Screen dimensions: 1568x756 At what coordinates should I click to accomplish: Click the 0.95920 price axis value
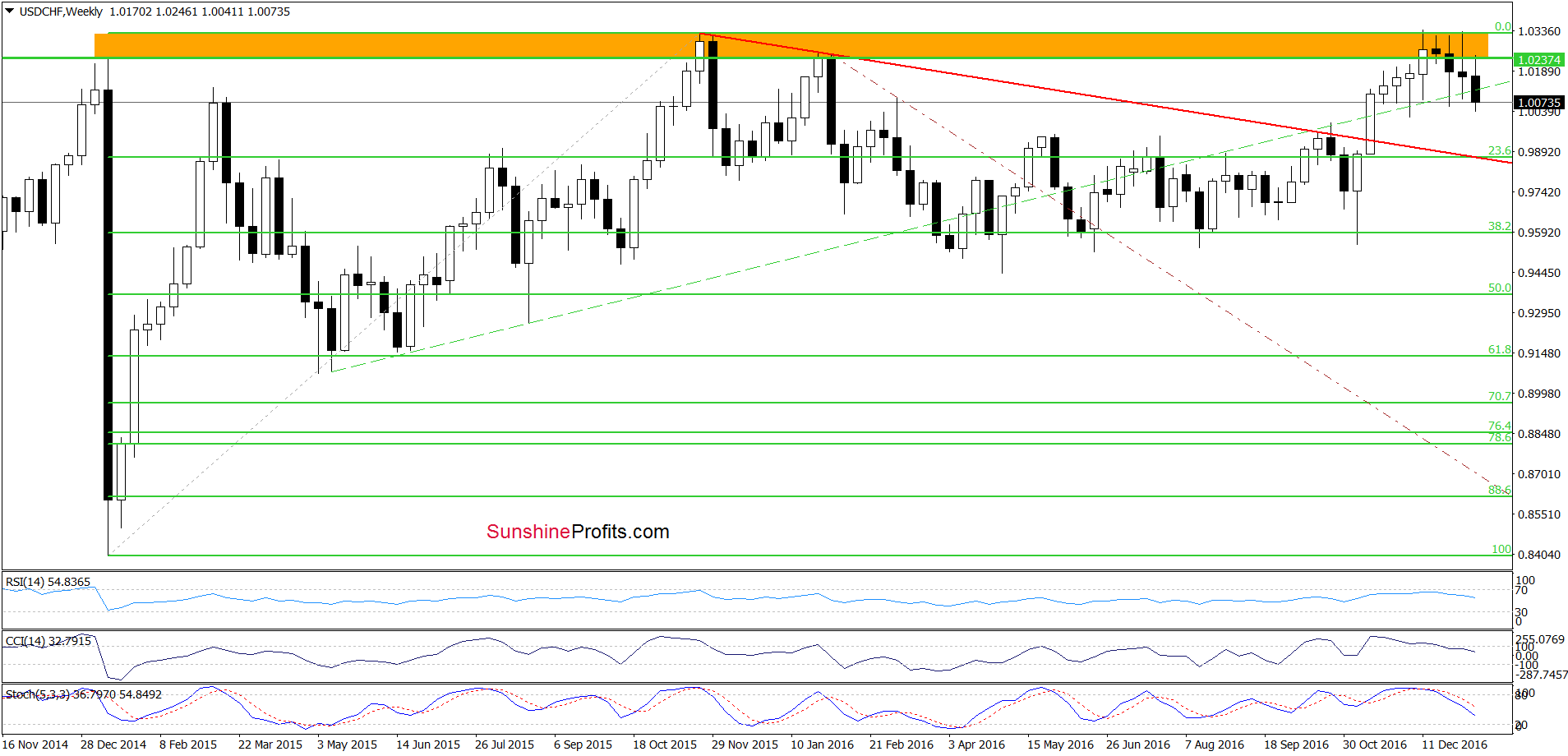click(x=1539, y=233)
